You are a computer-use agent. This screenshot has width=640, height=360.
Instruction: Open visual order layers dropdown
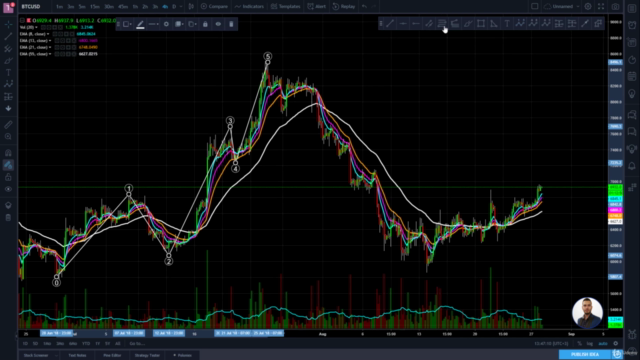click(x=179, y=24)
